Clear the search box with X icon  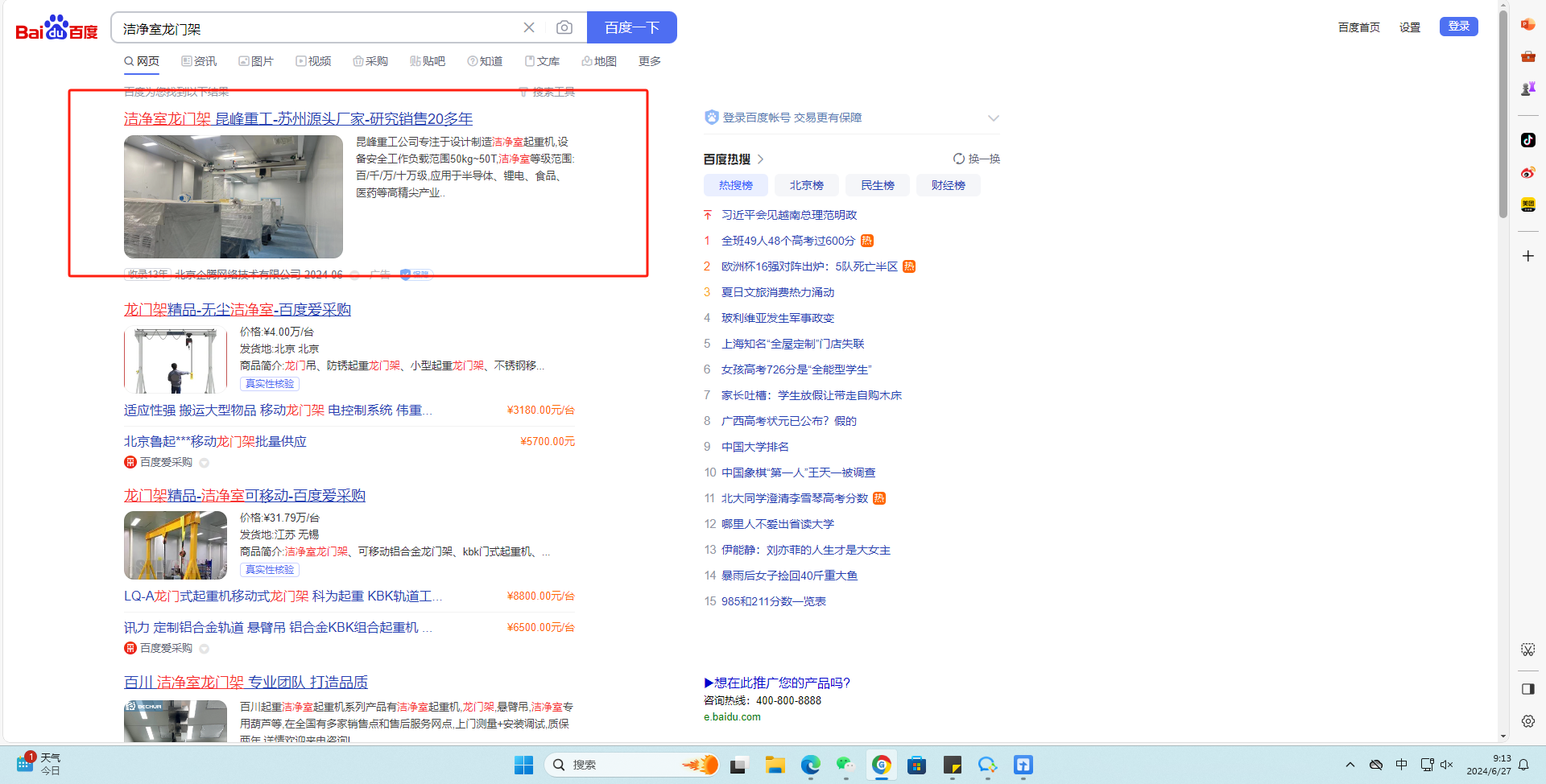point(529,27)
